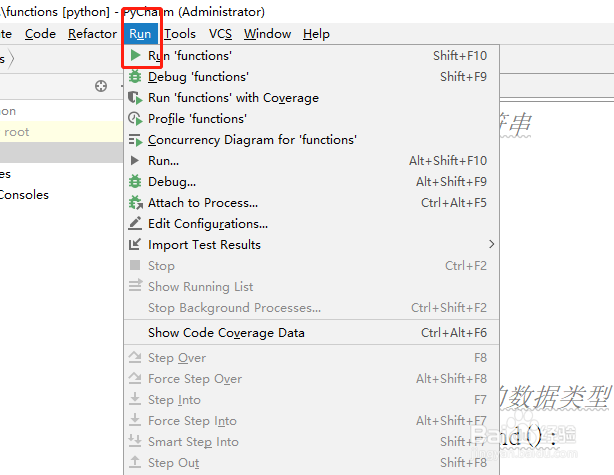Screen dimensions: 614x475
Task: Click the Alt+Shift+F9 shortcut text
Action: click(x=451, y=182)
